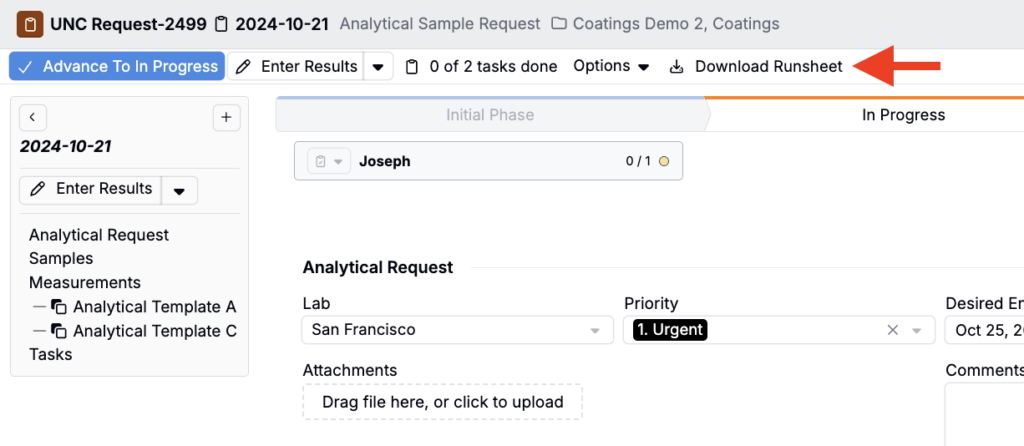The height and width of the screenshot is (446, 1024).
Task: Switch to the In Progress phase tab
Action: coord(903,115)
